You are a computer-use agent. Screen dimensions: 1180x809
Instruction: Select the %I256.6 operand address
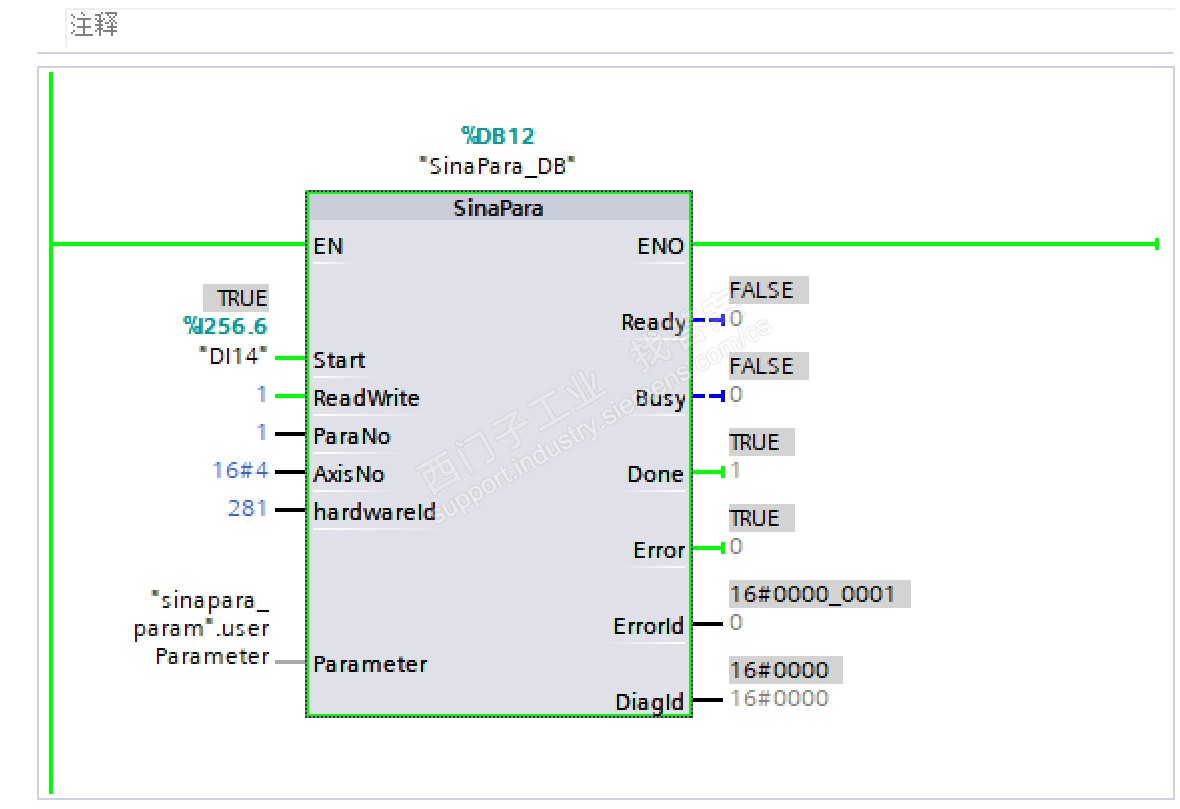pos(225,326)
